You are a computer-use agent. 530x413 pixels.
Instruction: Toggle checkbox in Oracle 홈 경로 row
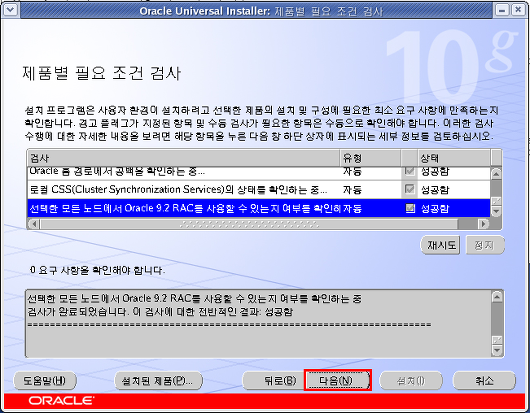pyautogui.click(x=410, y=171)
